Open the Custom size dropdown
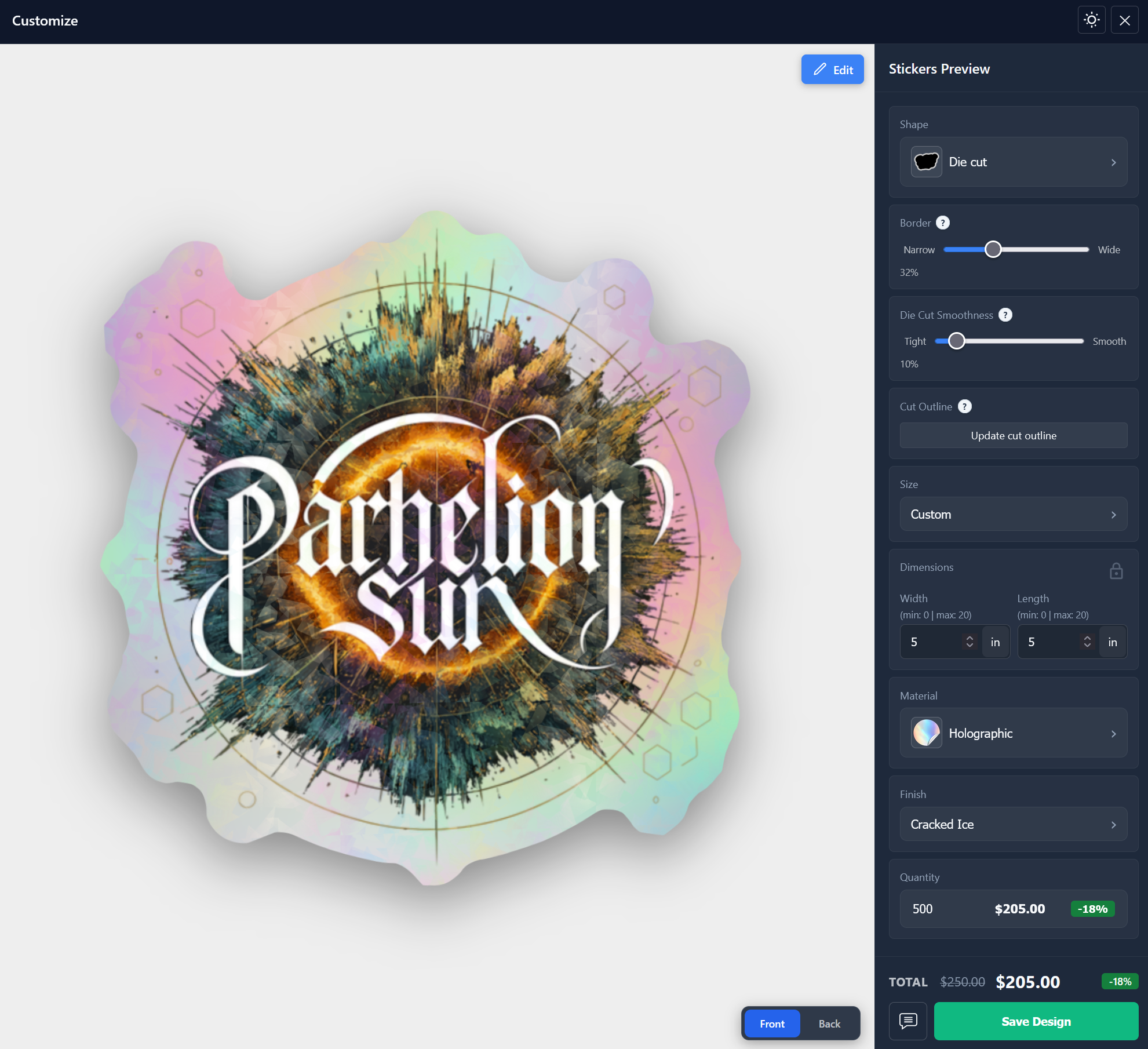The width and height of the screenshot is (1148, 1049). click(1013, 514)
